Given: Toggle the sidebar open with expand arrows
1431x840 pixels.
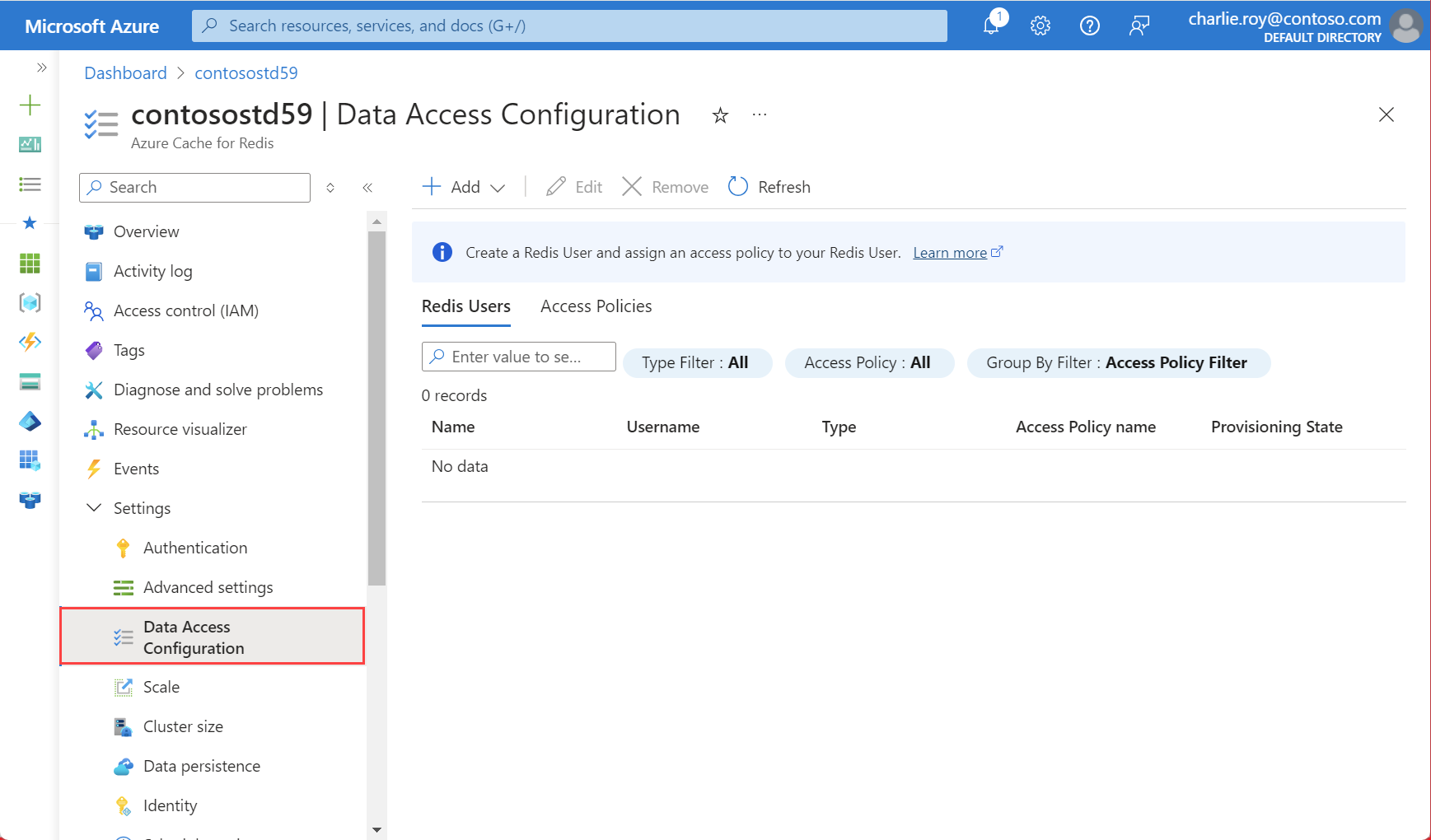Looking at the screenshot, I should coord(42,68).
